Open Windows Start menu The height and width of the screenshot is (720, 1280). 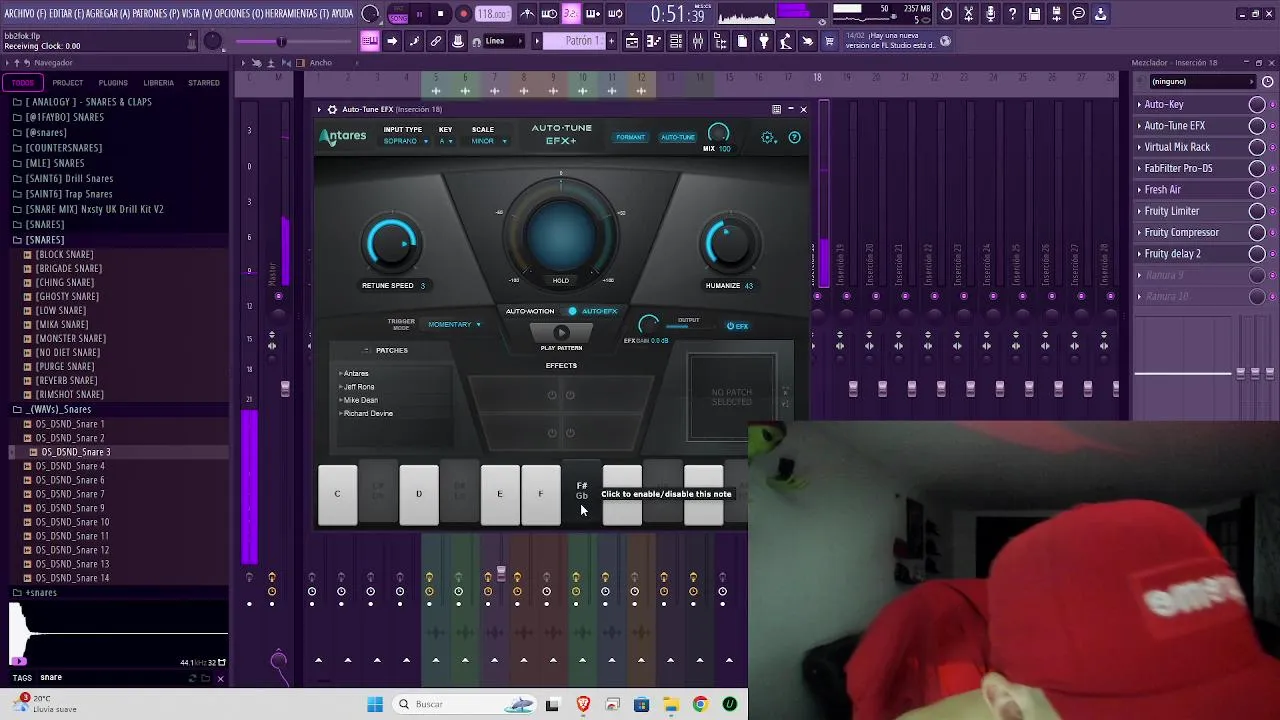pos(375,704)
